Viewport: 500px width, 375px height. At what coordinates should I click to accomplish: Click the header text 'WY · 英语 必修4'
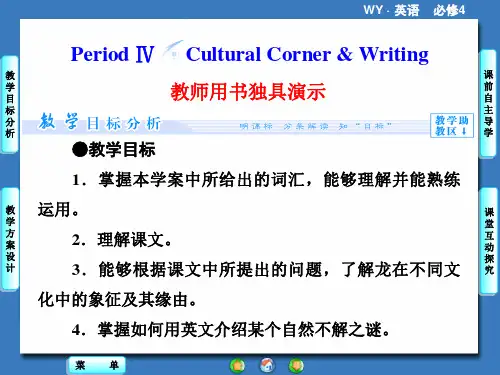coord(414,10)
